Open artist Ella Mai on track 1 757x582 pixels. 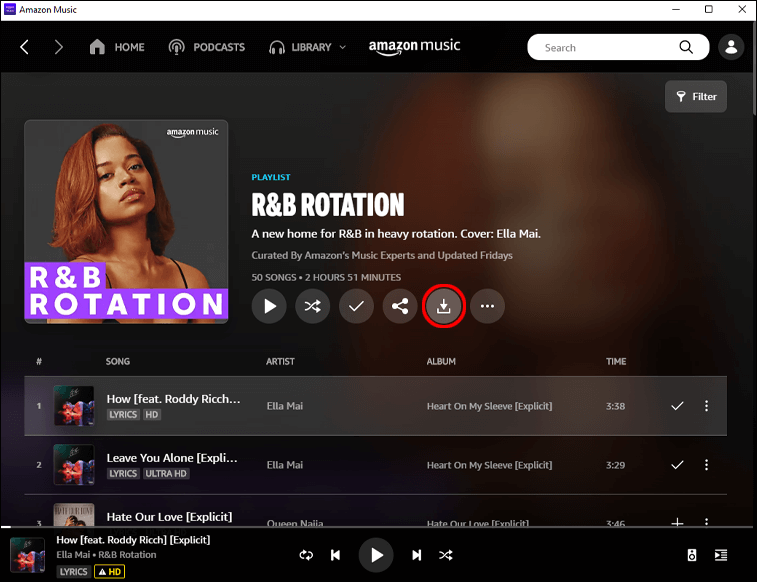click(285, 406)
